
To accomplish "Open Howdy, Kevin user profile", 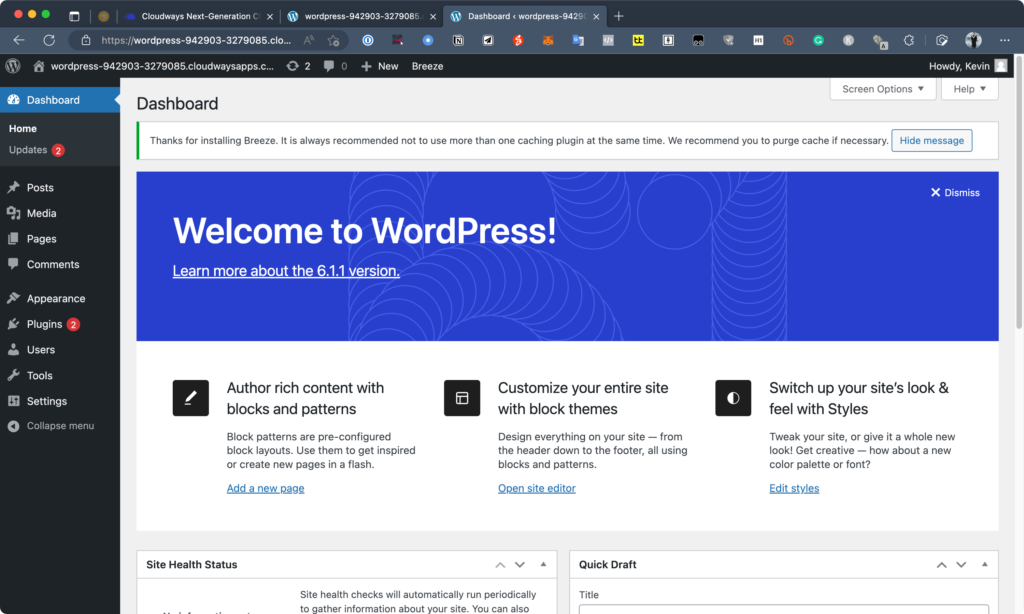I will (968, 66).
